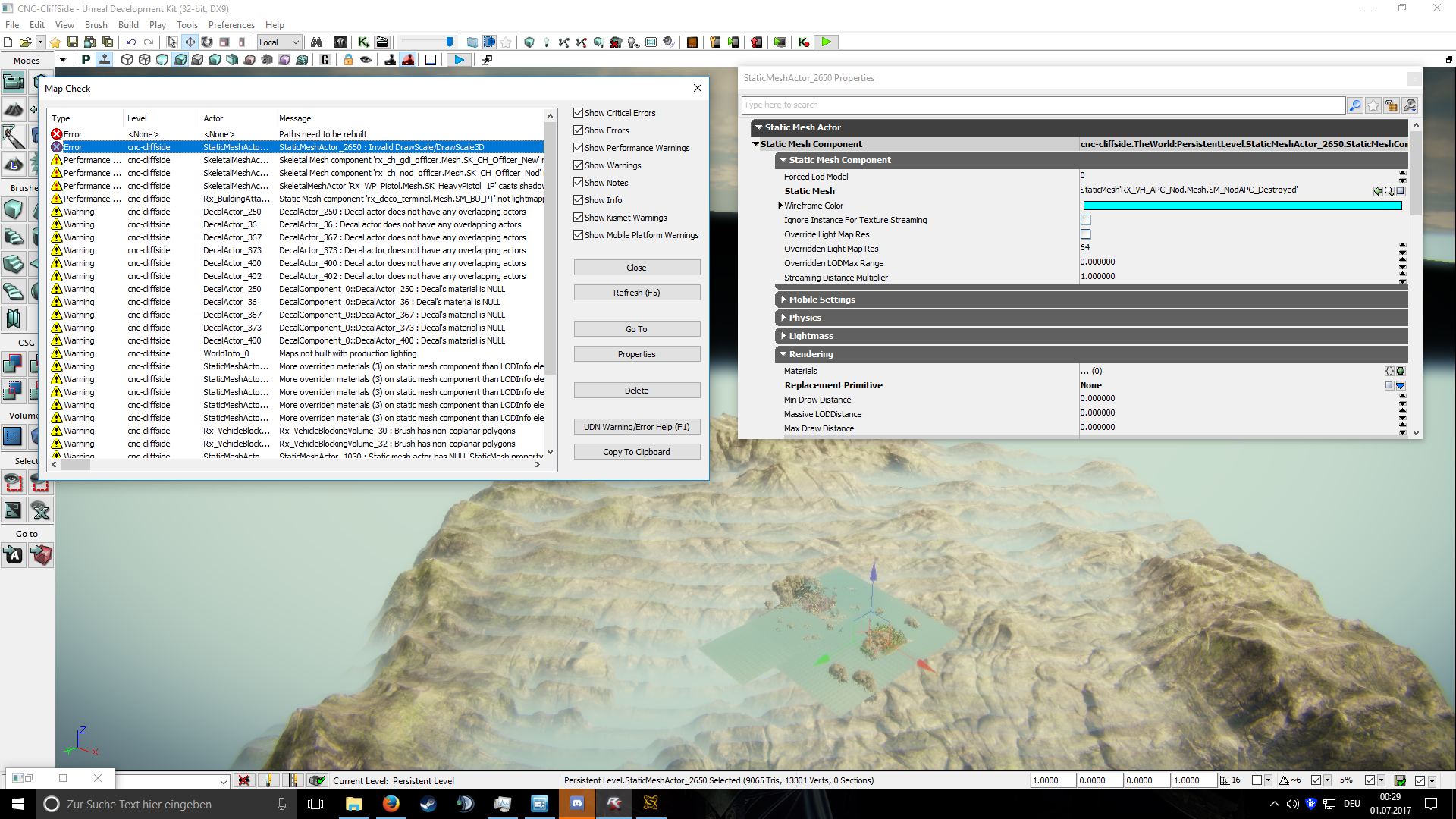Save the level with the floppy icon
The height and width of the screenshot is (819, 1456).
pyautogui.click(x=73, y=42)
